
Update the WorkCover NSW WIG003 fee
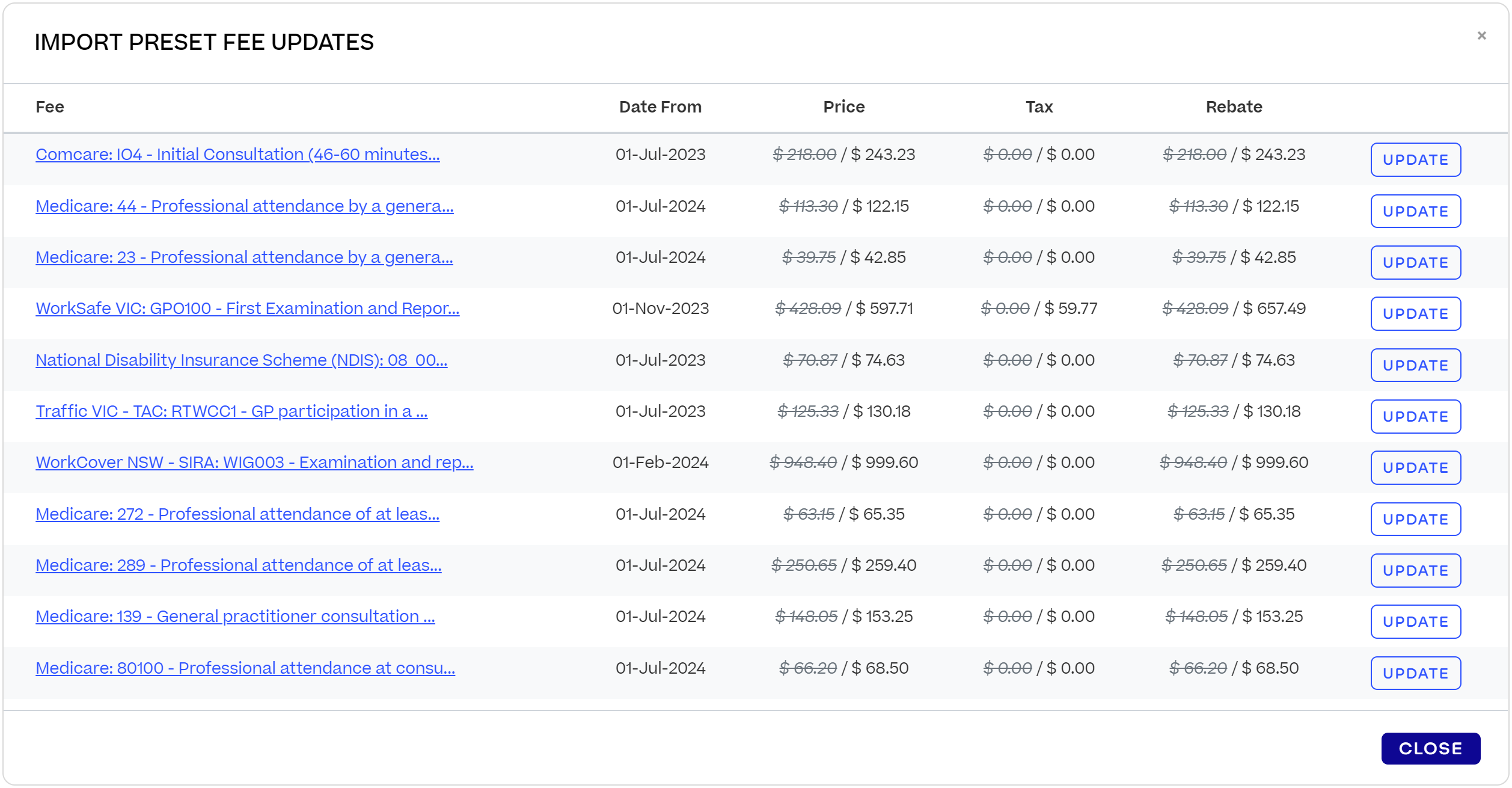pos(1415,467)
